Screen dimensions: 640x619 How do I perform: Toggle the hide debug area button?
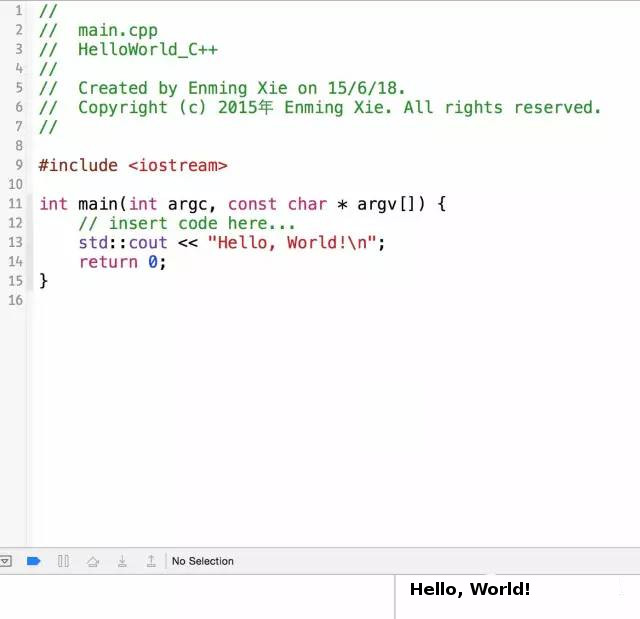[6, 561]
